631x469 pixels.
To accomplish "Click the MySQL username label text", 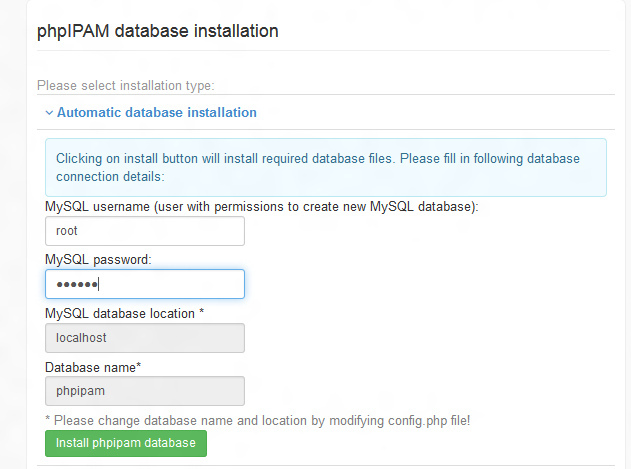I will tap(261, 206).
